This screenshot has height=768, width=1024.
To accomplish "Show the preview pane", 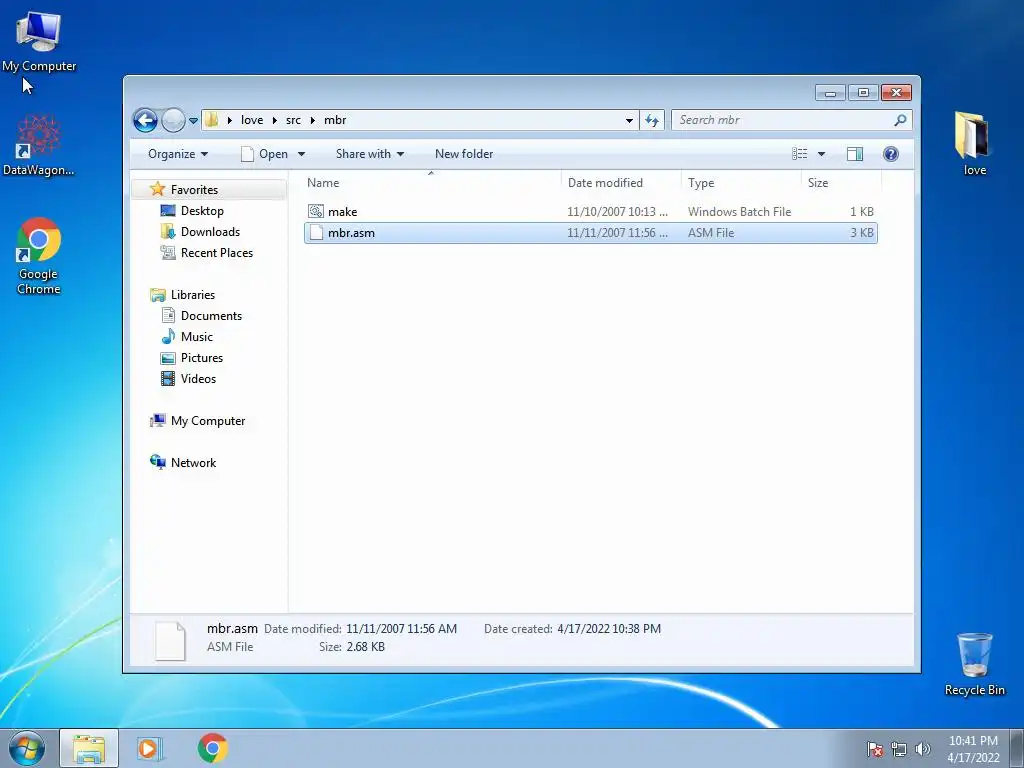I will tap(855, 153).
